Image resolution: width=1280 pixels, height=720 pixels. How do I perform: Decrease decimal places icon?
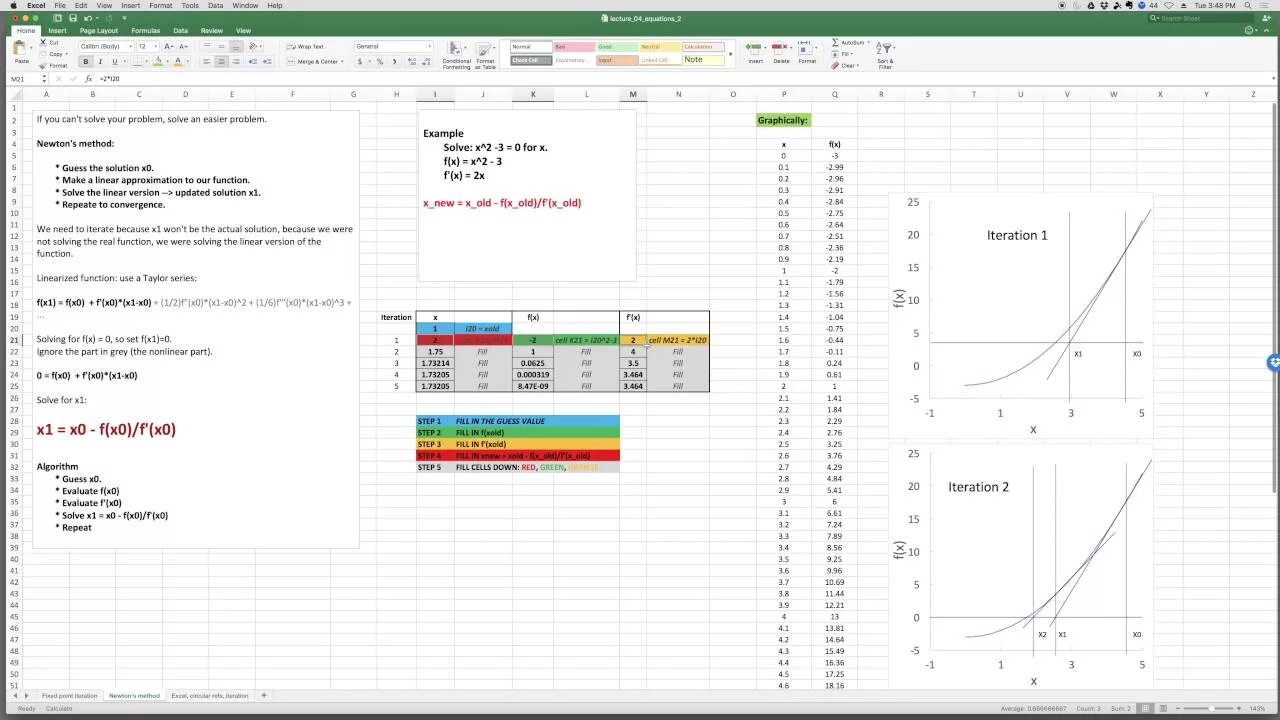425,62
